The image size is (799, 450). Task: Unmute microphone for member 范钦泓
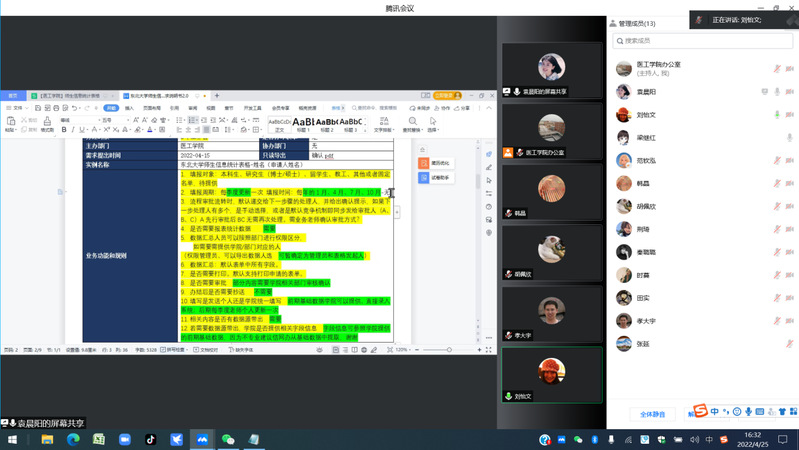coord(778,161)
